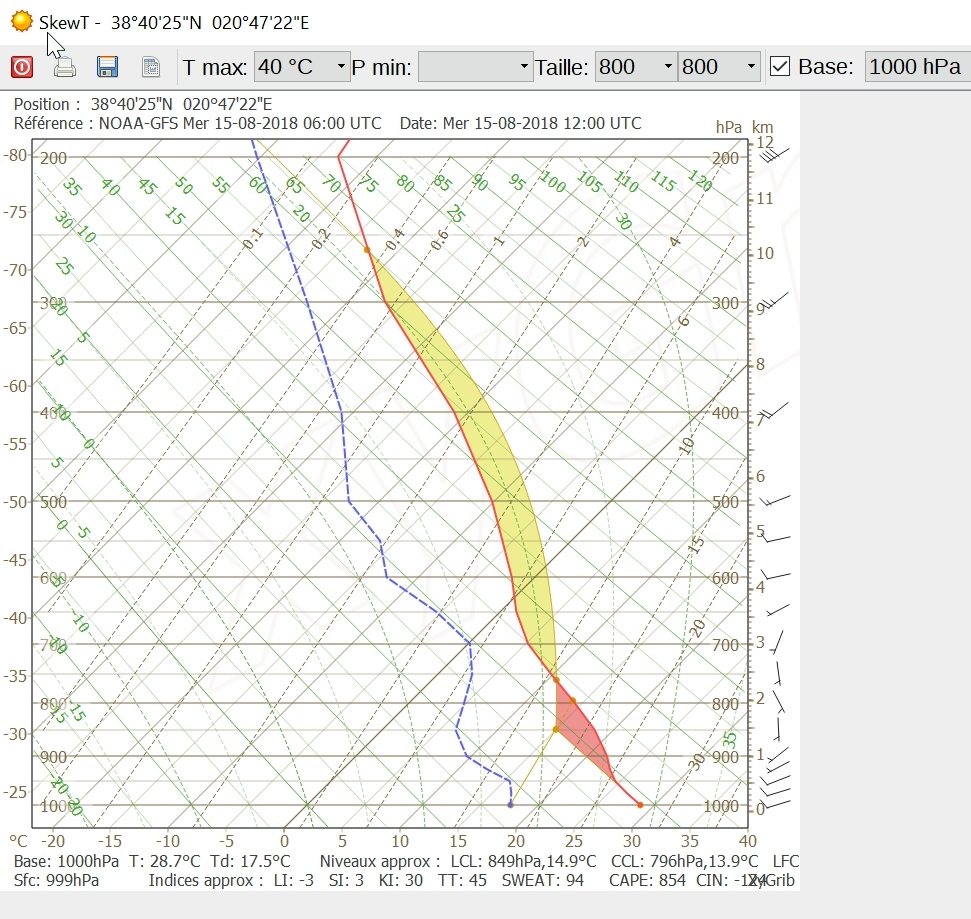
Task: Click the orange equilibrium level point near 10 km
Action: [x=367, y=250]
